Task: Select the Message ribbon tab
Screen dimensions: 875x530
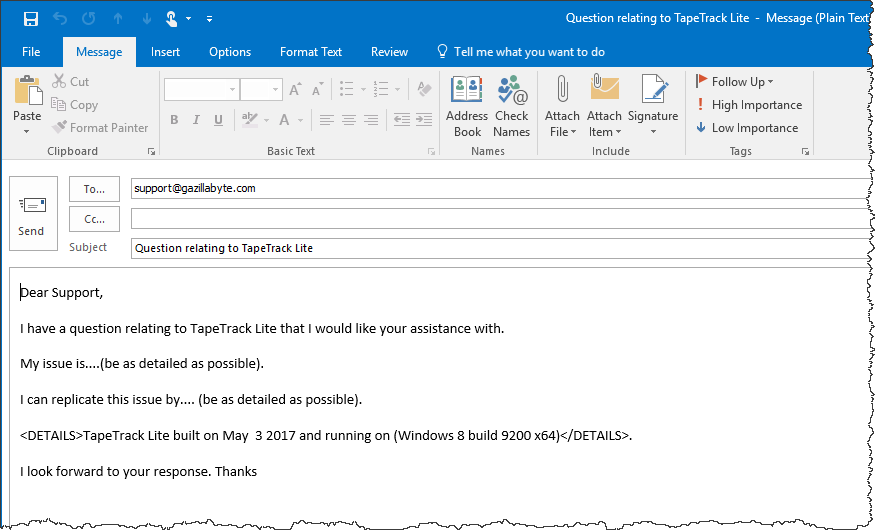Action: [99, 52]
